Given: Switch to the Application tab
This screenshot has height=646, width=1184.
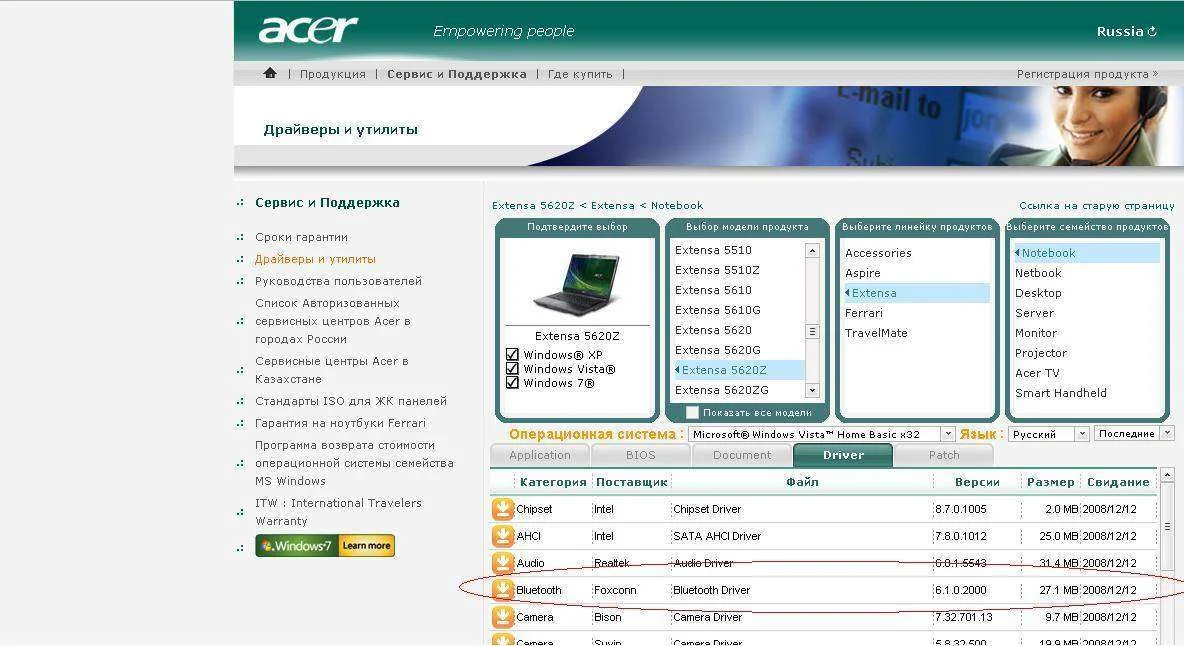Looking at the screenshot, I should tap(539, 455).
